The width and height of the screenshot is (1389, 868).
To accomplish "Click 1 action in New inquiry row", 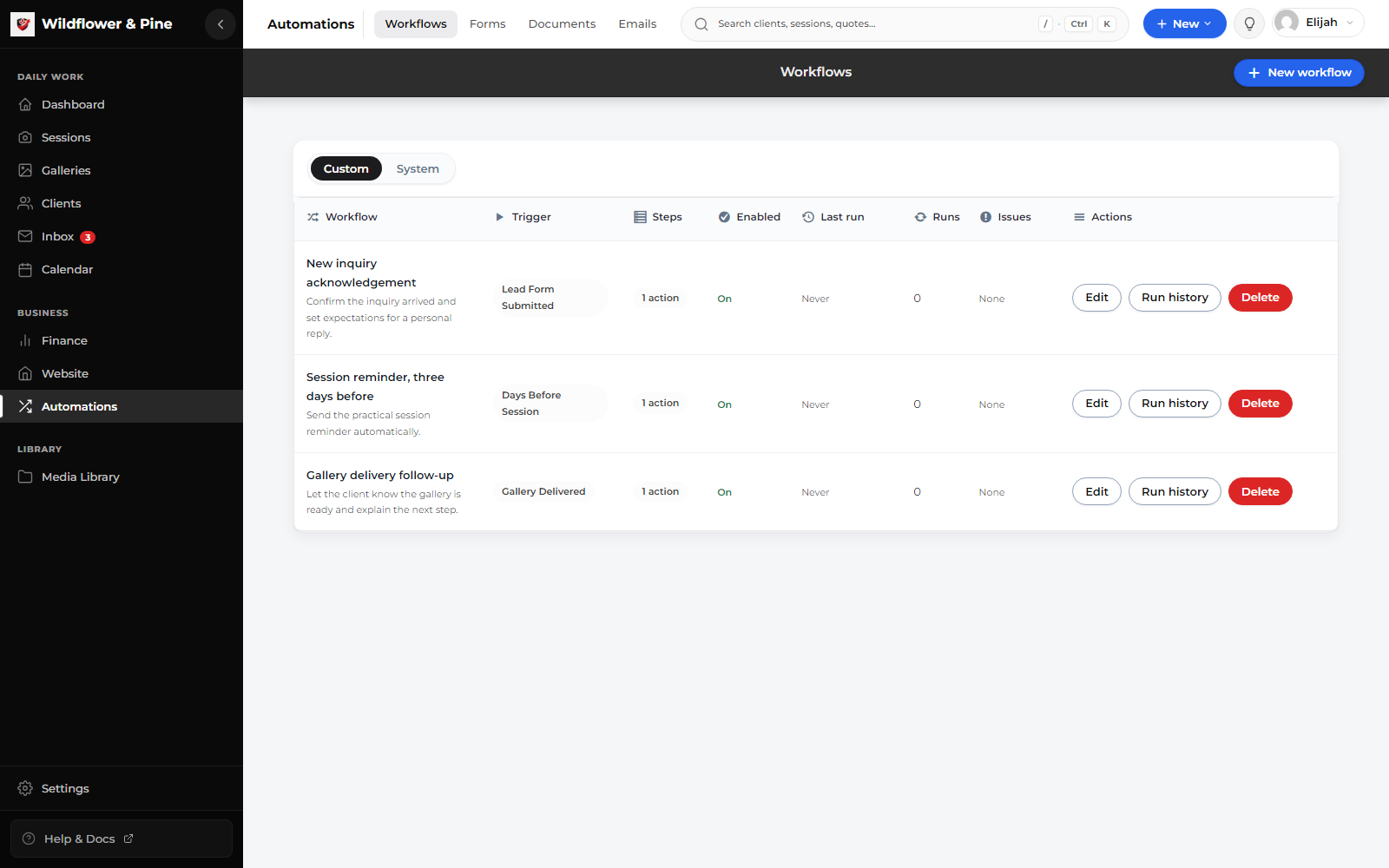I will [x=660, y=298].
